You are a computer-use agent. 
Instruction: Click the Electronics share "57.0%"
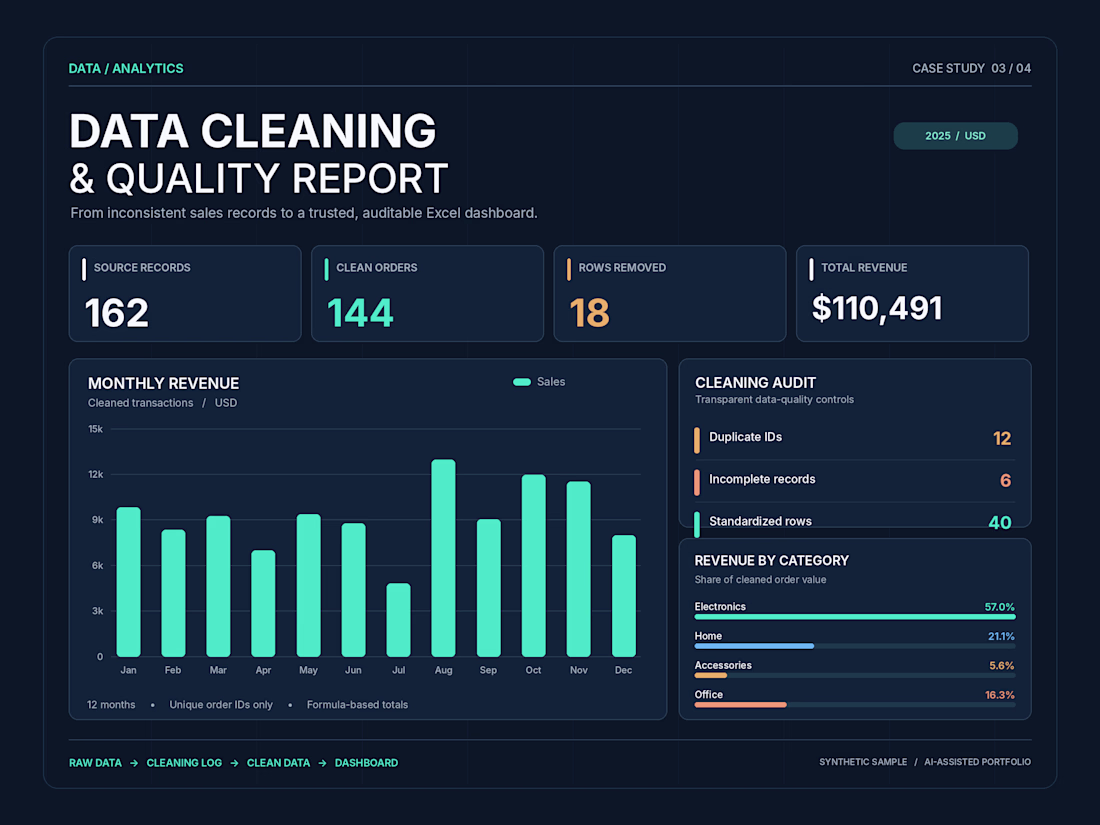(1000, 607)
